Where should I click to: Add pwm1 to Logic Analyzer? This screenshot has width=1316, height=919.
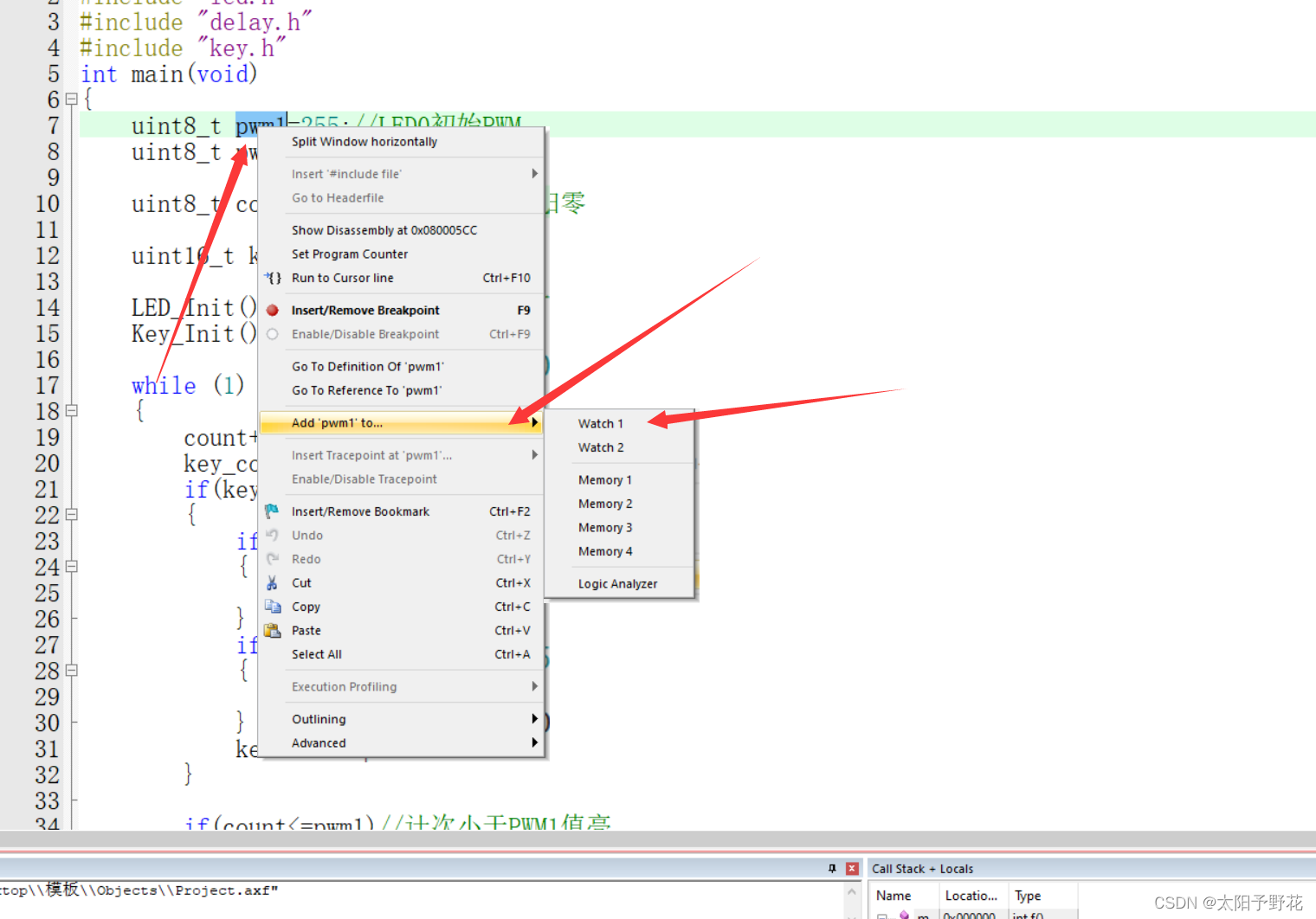click(x=619, y=584)
